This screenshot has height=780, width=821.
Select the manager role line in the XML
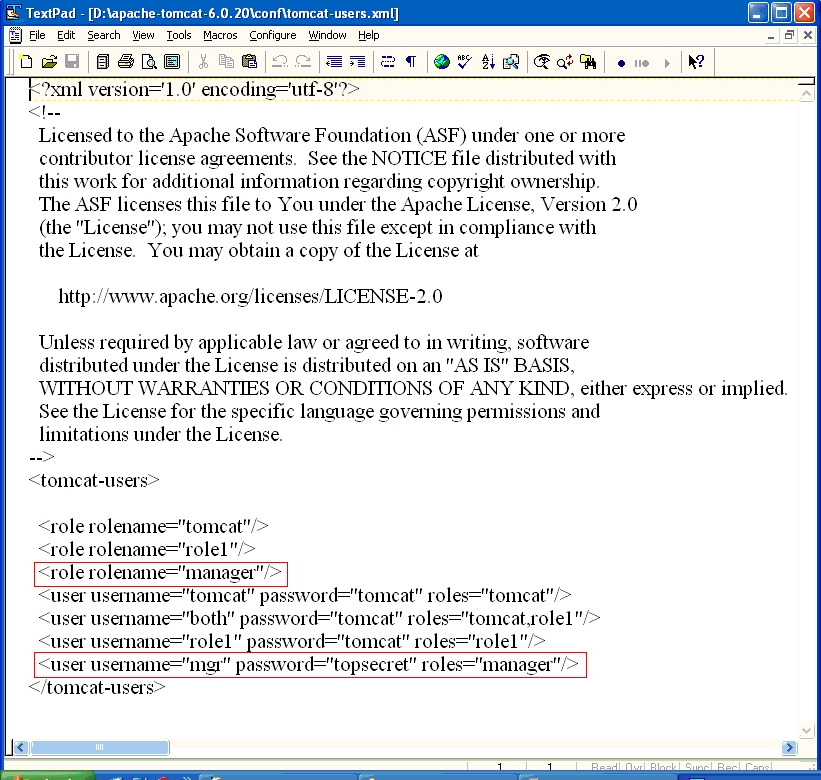point(160,573)
